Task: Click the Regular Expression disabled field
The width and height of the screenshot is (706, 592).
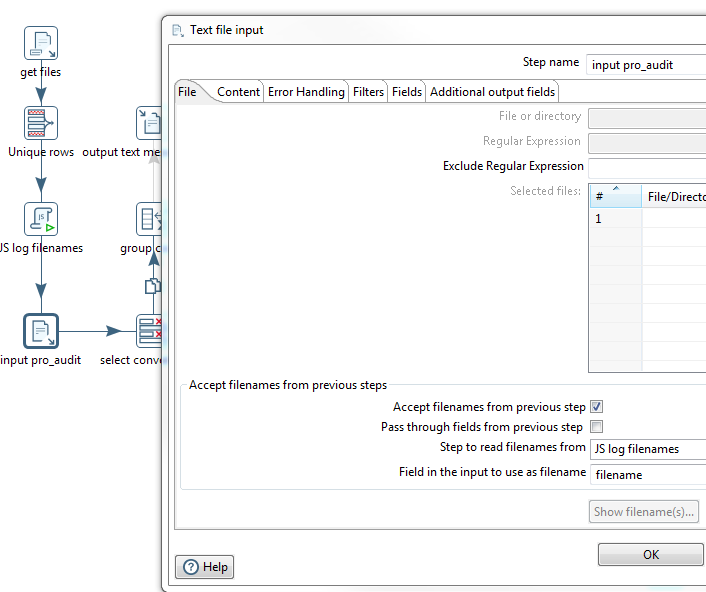Action: click(x=647, y=143)
